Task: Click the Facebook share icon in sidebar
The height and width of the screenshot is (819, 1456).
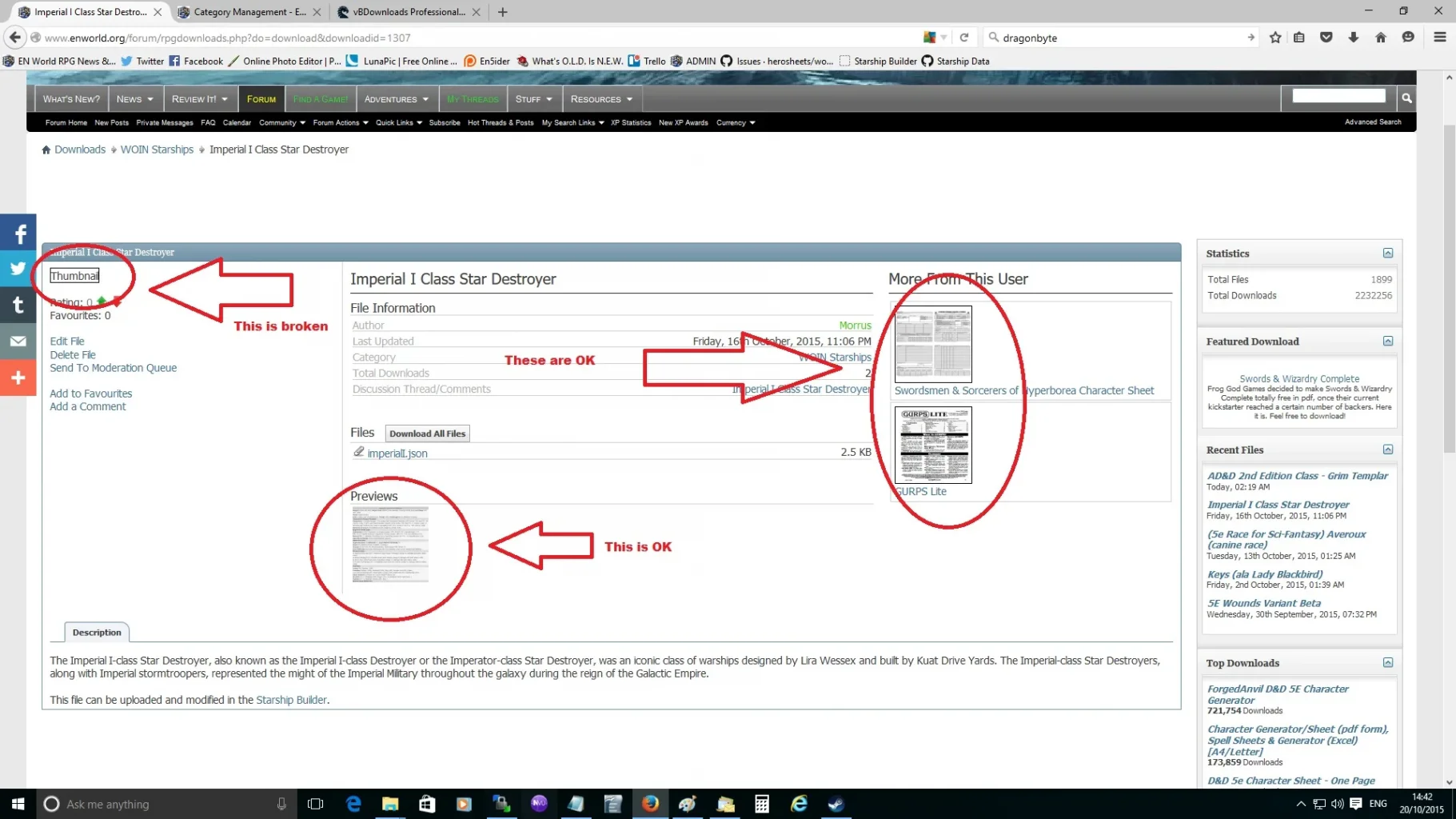Action: [x=18, y=233]
